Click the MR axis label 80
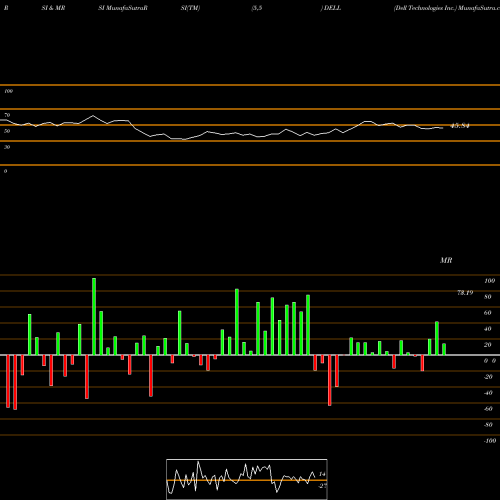The height and width of the screenshot is (500, 500). (x=488, y=297)
